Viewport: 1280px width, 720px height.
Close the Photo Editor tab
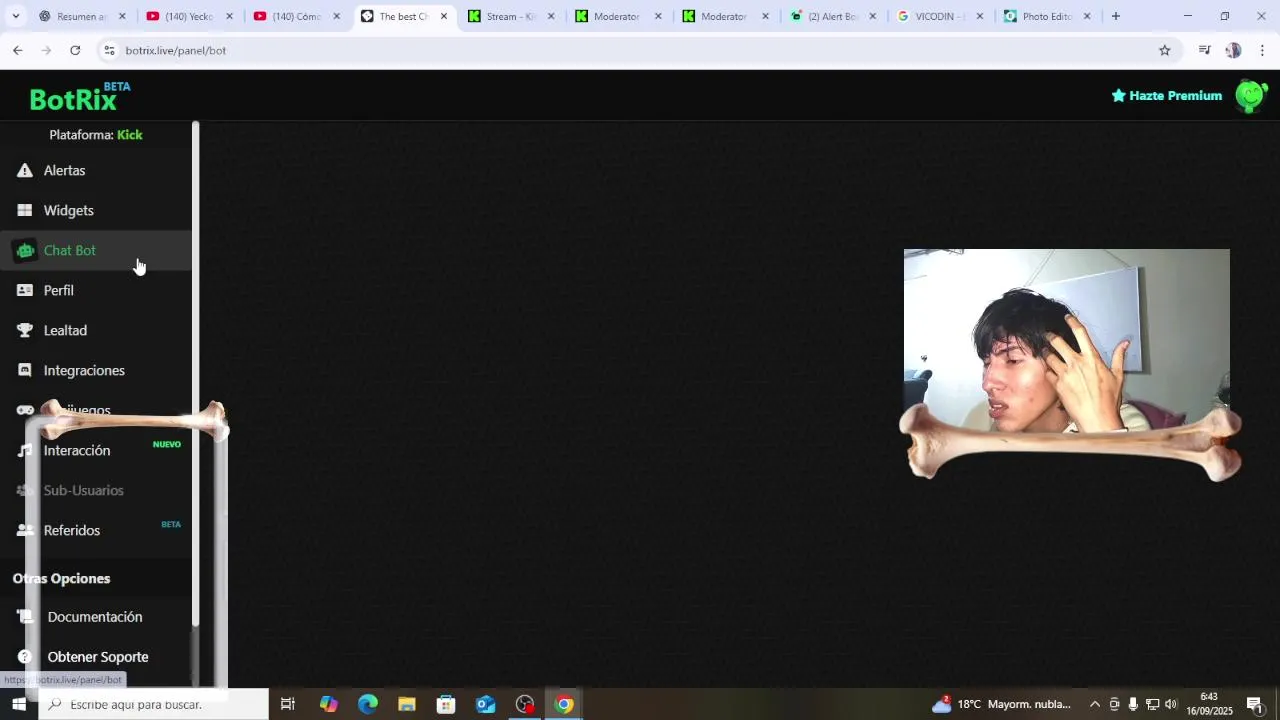1087,16
